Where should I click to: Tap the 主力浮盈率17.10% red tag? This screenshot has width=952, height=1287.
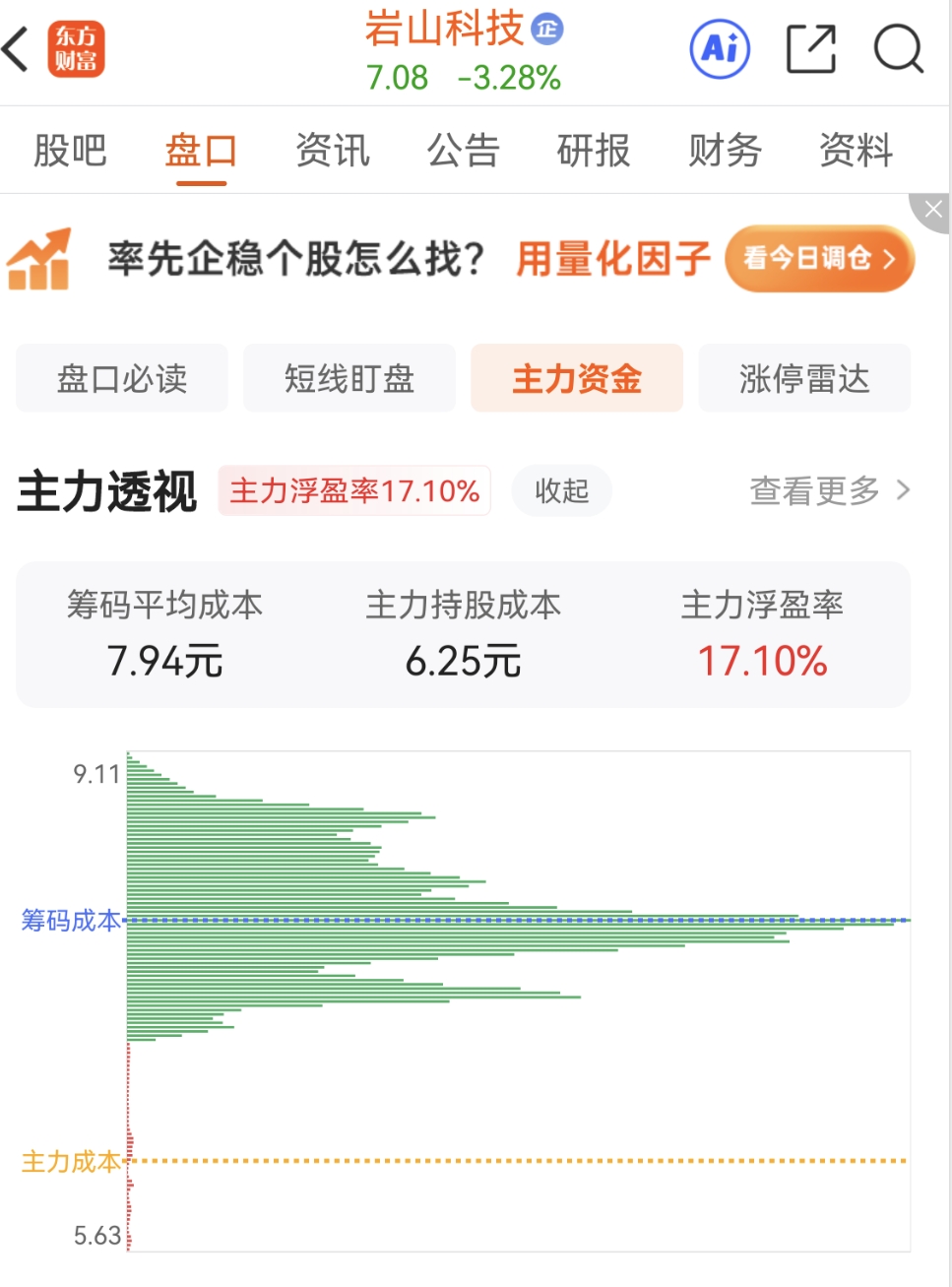[354, 490]
